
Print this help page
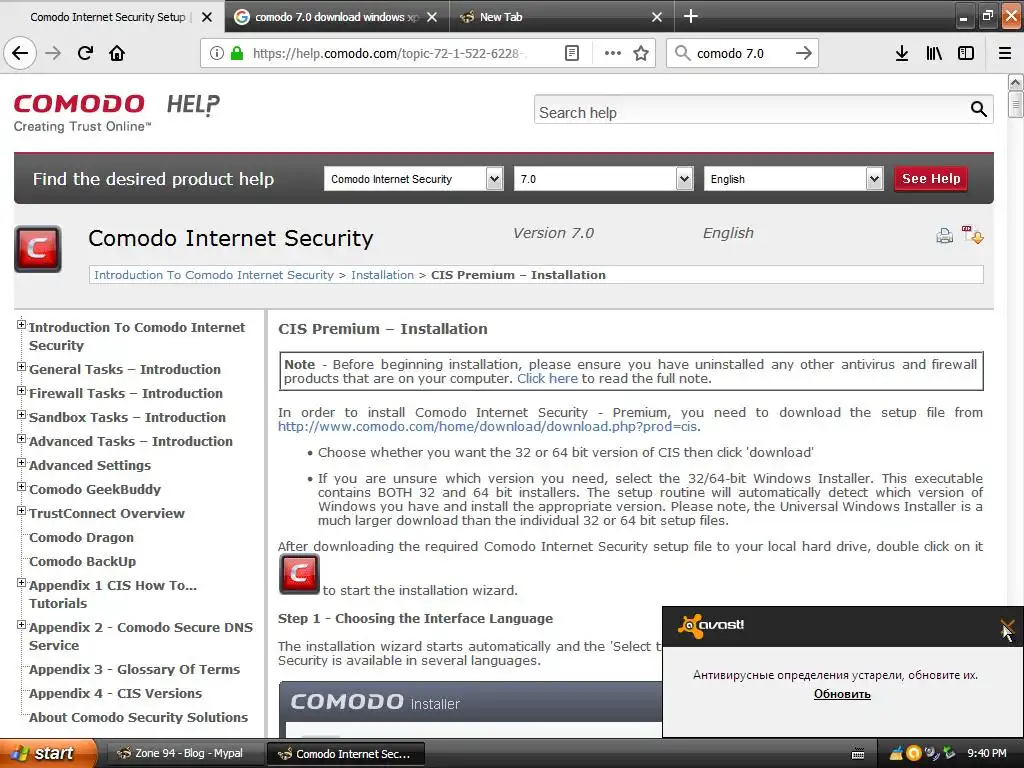pyautogui.click(x=944, y=236)
